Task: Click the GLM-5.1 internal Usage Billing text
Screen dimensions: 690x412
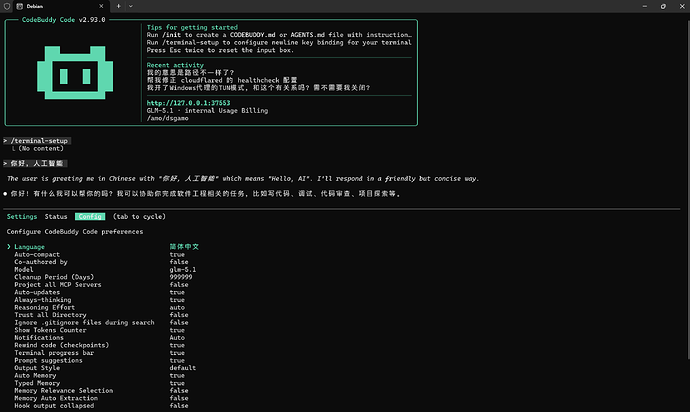Action: [x=207, y=110]
